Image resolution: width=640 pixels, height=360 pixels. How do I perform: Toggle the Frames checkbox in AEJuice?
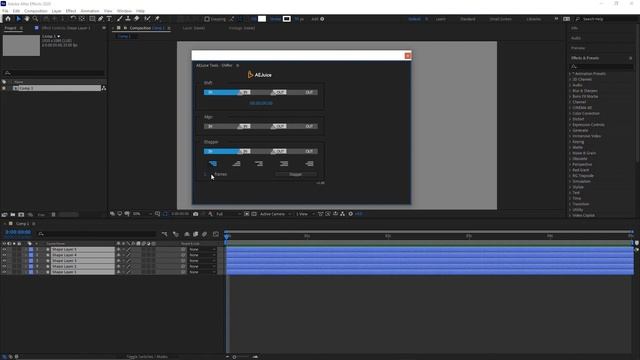click(206, 174)
